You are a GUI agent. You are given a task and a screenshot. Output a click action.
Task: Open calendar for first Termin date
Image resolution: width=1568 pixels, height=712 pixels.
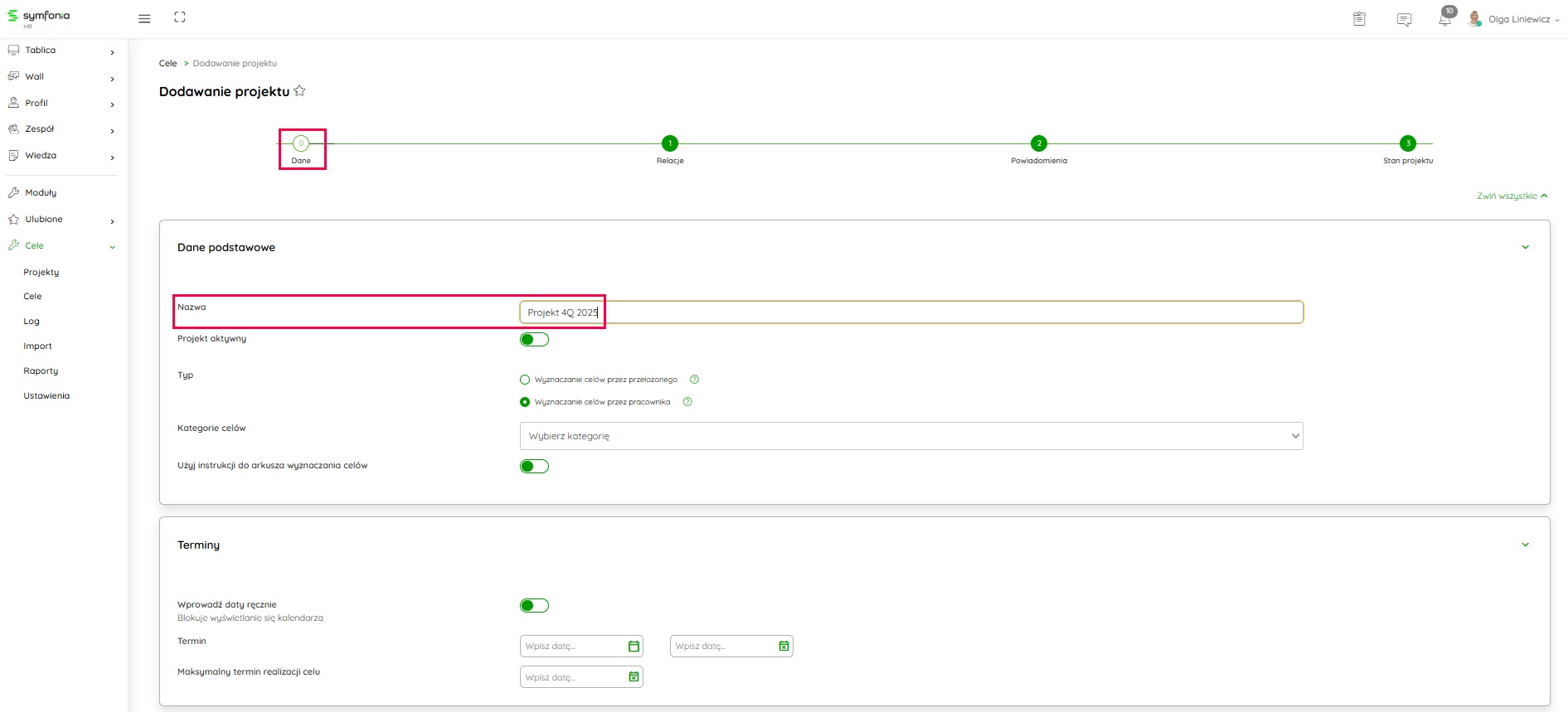[634, 647]
